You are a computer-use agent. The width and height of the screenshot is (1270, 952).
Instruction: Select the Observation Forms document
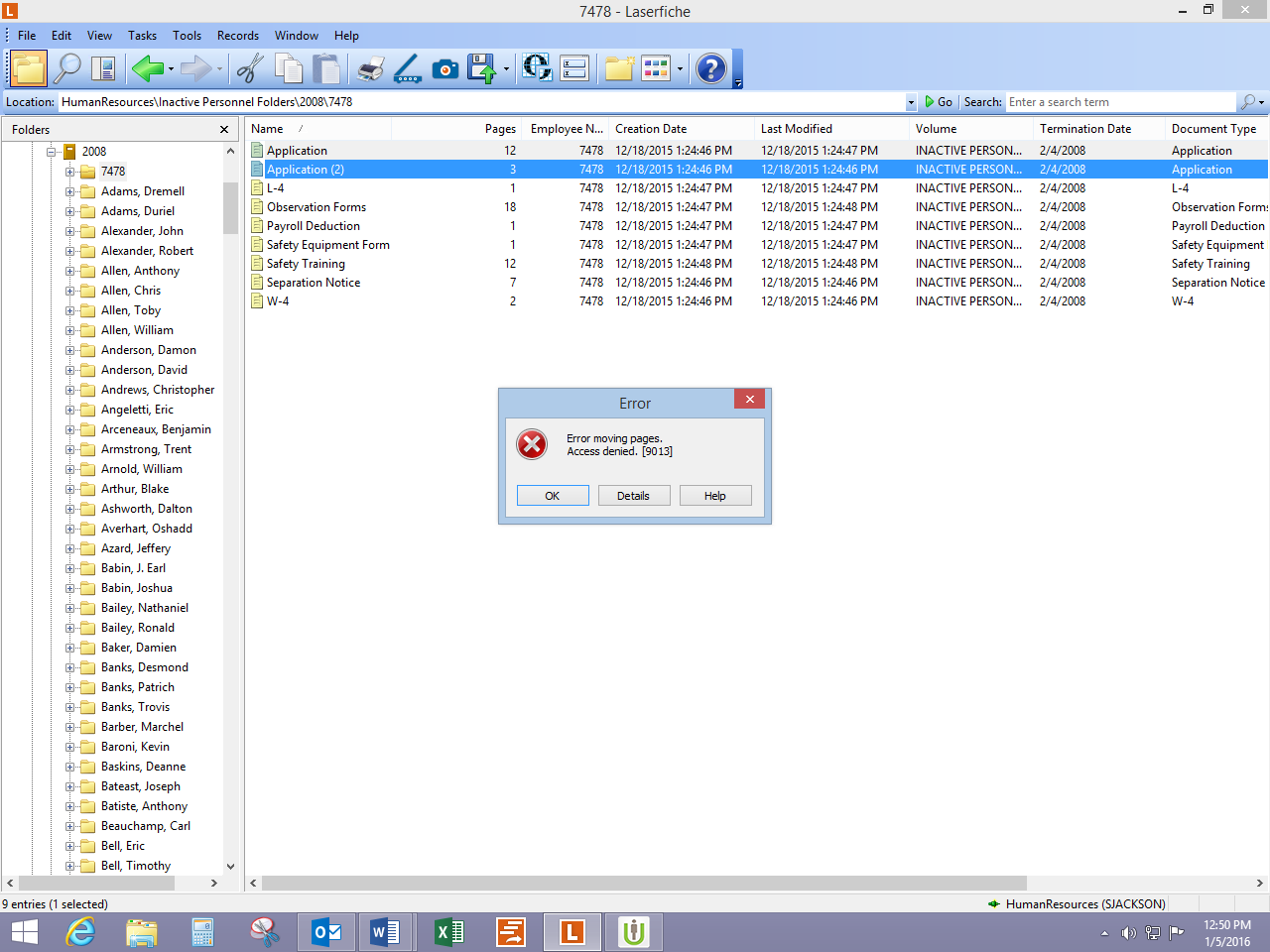pos(317,207)
